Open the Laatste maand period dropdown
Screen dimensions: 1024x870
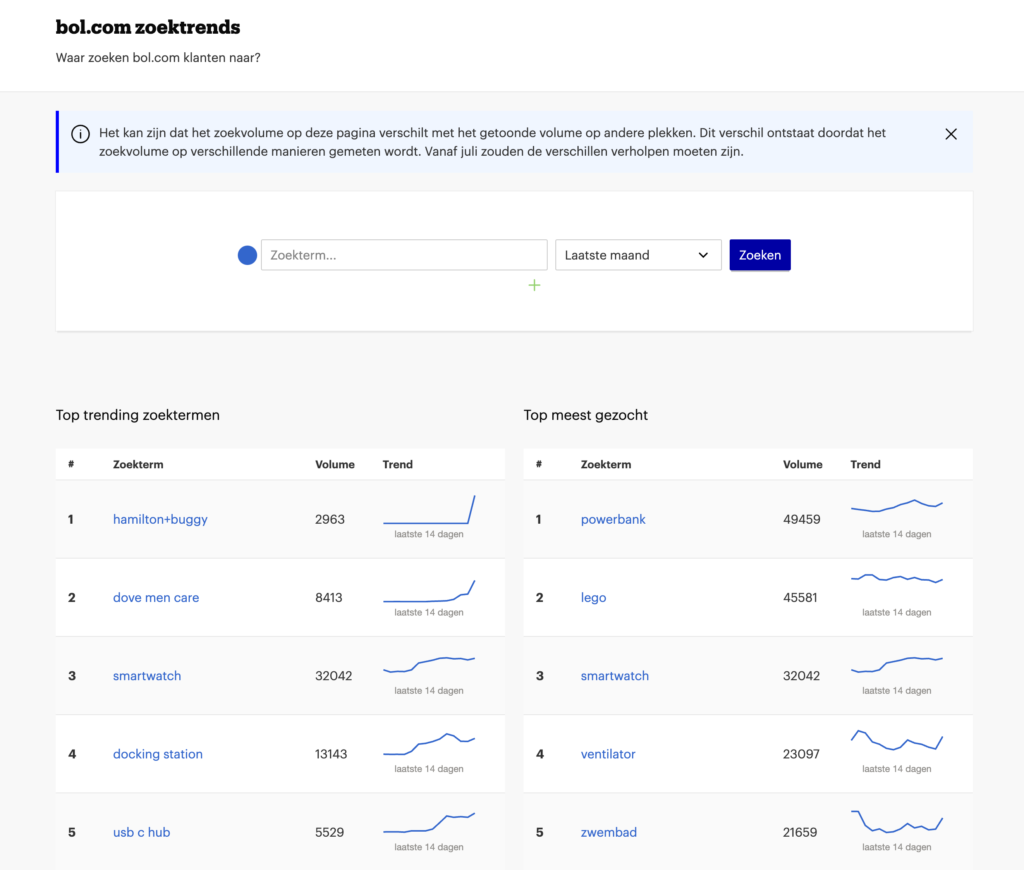coord(638,255)
